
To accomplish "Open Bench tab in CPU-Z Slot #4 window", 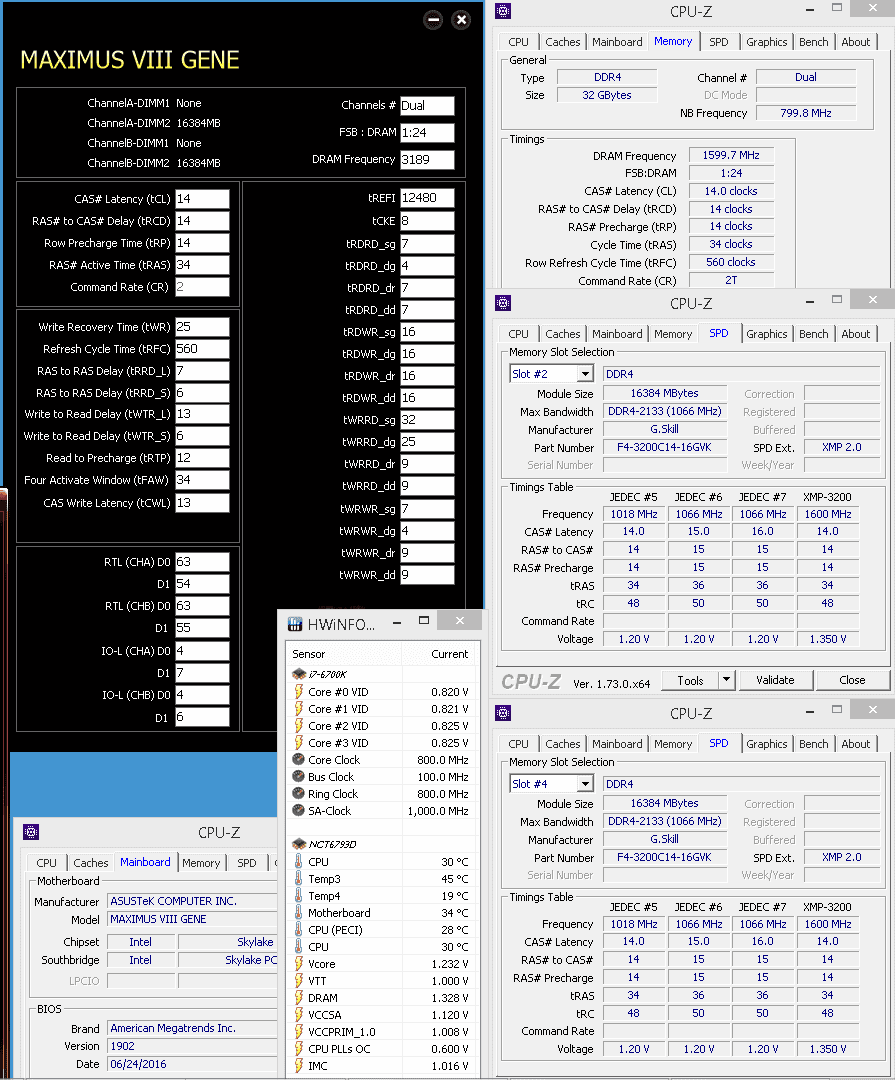I will click(814, 744).
